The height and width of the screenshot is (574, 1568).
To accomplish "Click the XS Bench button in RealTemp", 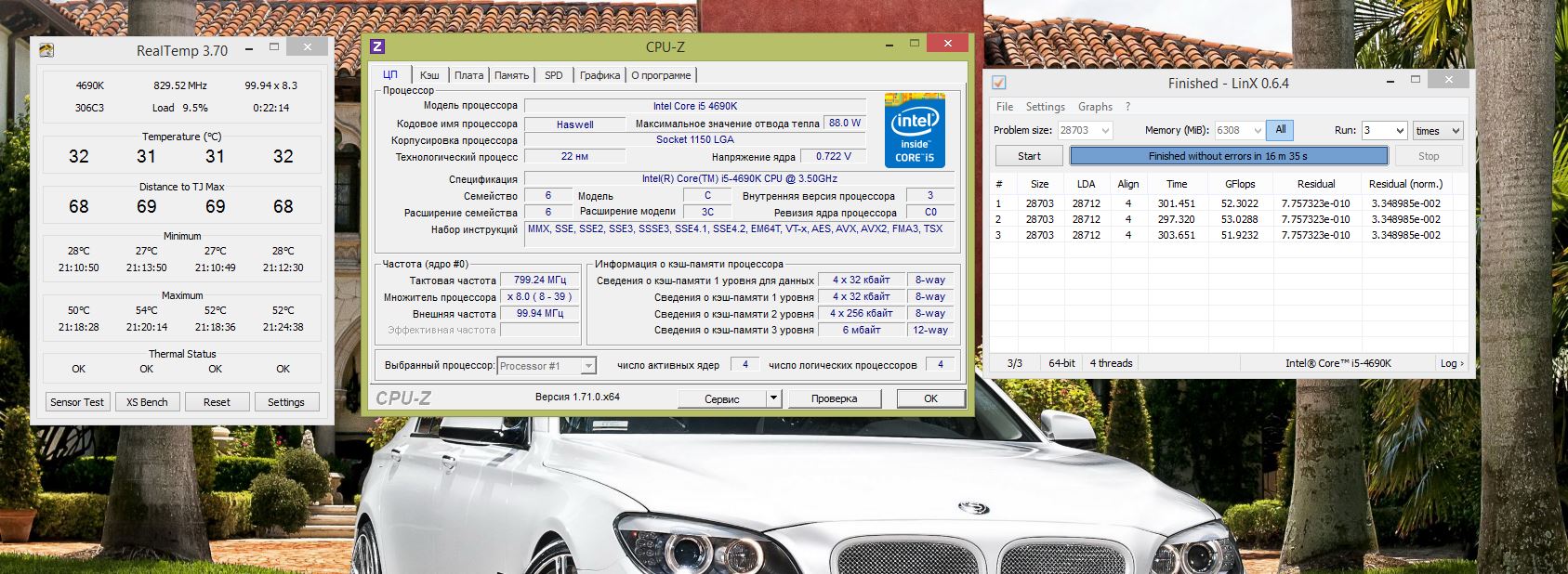I will pyautogui.click(x=147, y=402).
